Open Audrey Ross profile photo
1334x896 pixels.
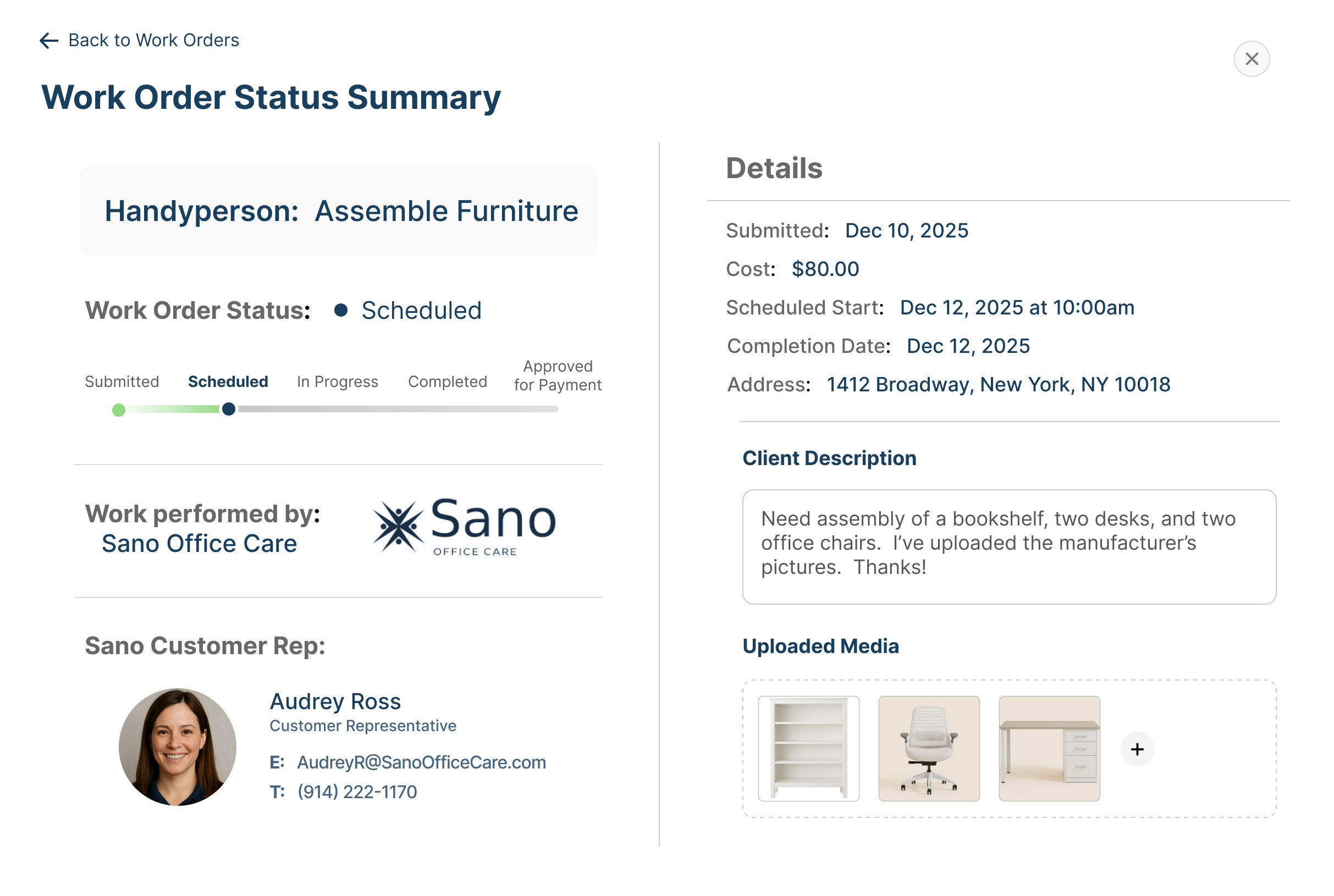pyautogui.click(x=177, y=746)
